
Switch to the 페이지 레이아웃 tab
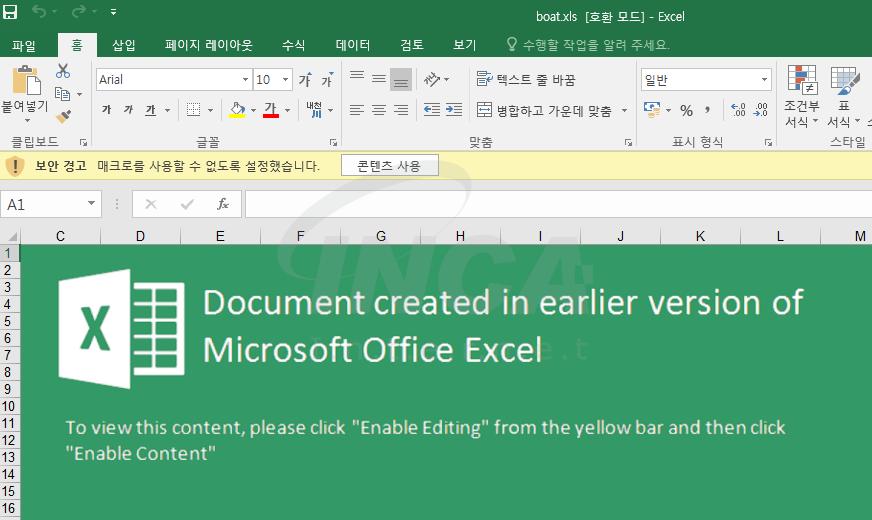click(209, 45)
